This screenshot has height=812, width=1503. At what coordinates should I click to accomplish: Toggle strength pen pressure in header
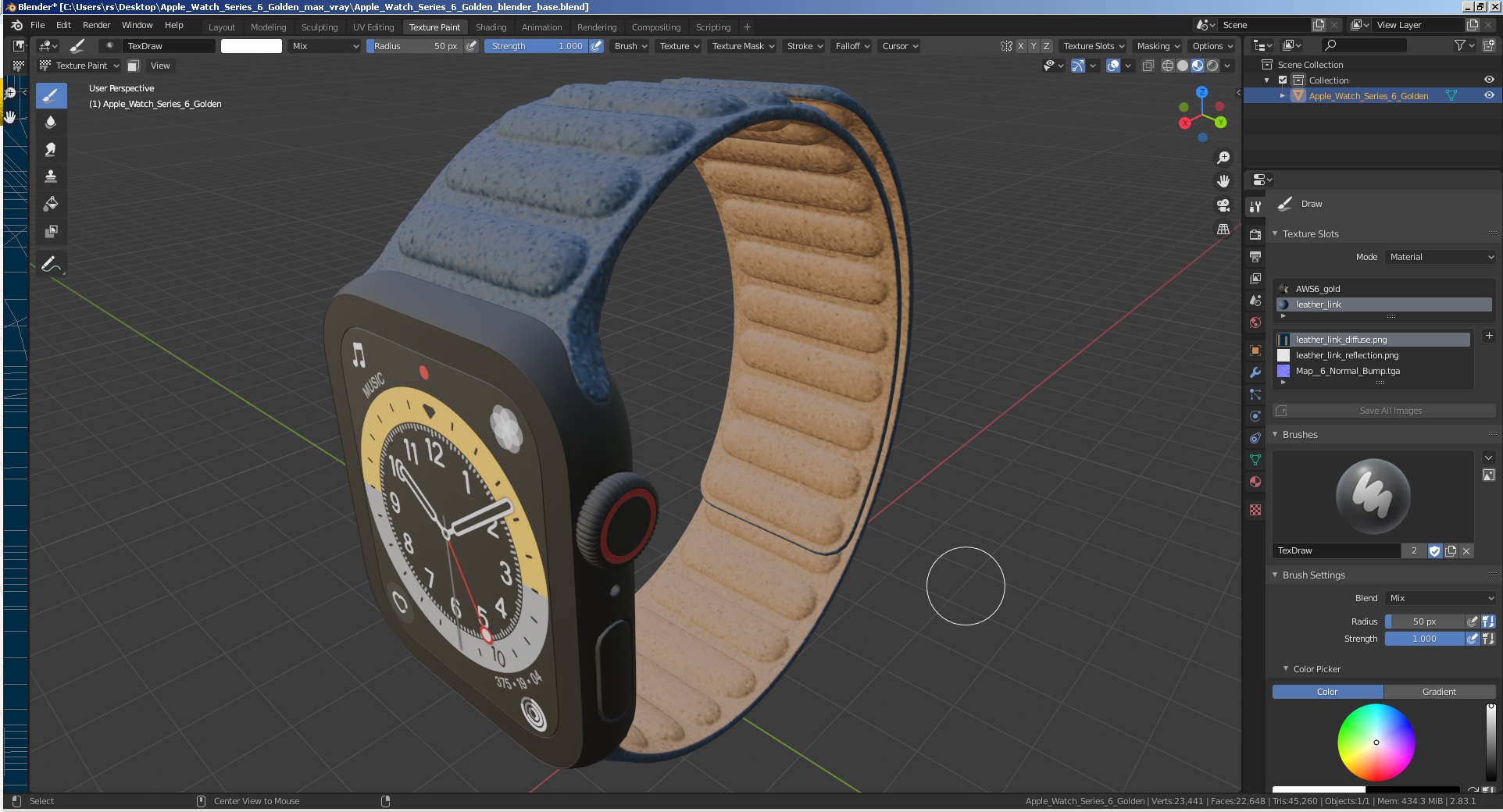click(x=596, y=46)
